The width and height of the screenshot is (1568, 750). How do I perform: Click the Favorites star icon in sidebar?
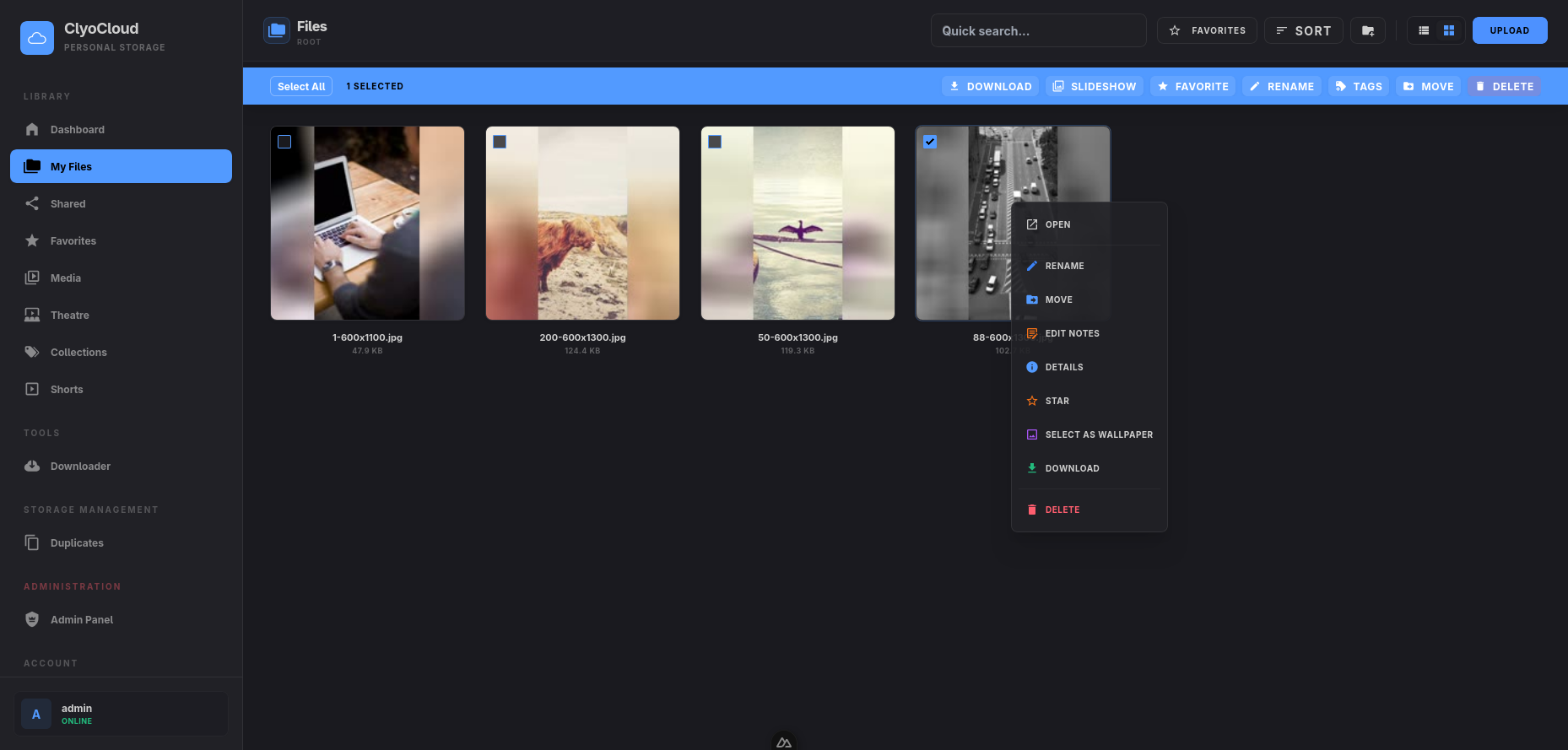[32, 240]
